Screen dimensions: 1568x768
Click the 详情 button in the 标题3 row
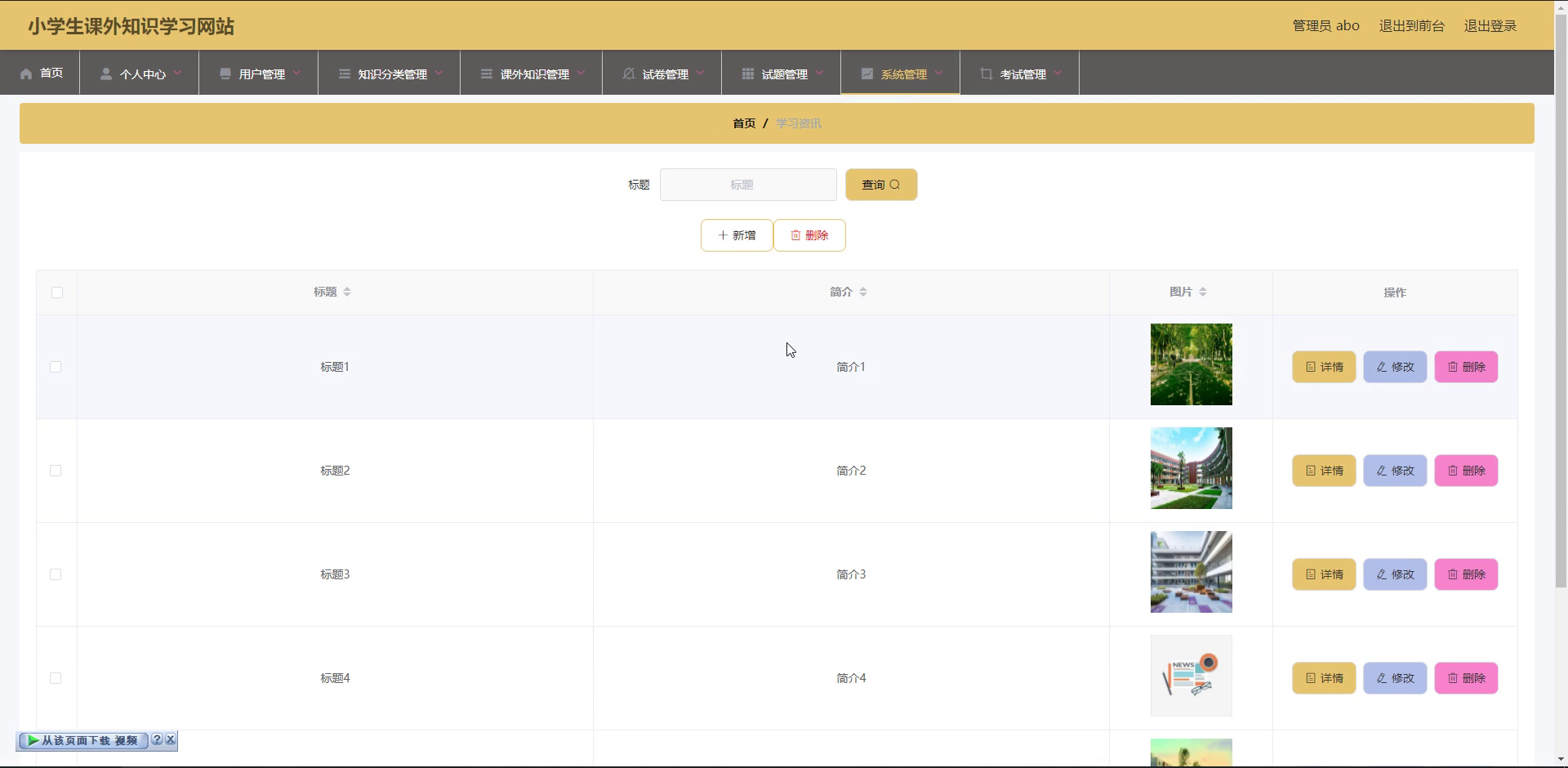coord(1324,574)
